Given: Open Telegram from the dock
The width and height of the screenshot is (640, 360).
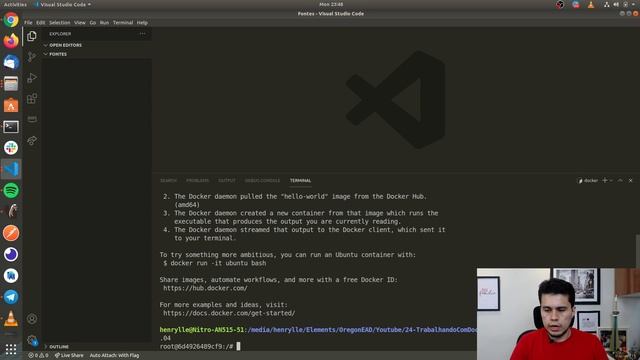Looking at the screenshot, I should coord(11,297).
